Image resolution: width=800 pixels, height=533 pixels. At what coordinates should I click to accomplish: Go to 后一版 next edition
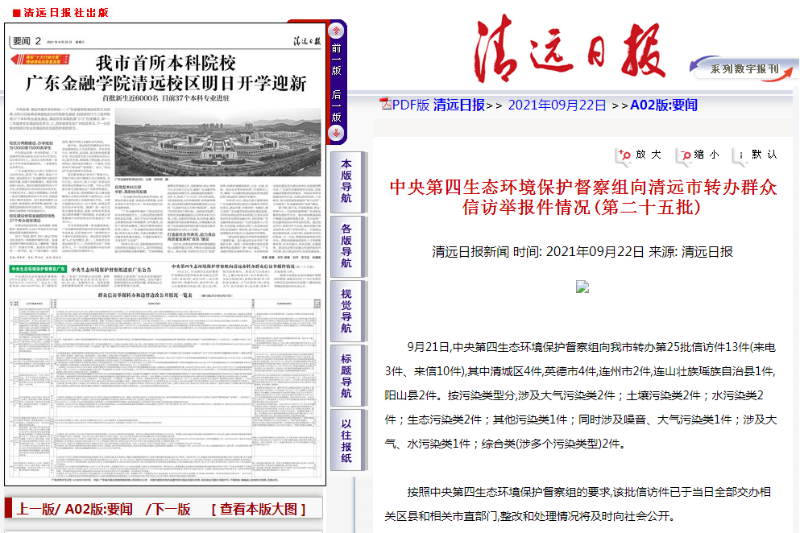click(x=336, y=106)
